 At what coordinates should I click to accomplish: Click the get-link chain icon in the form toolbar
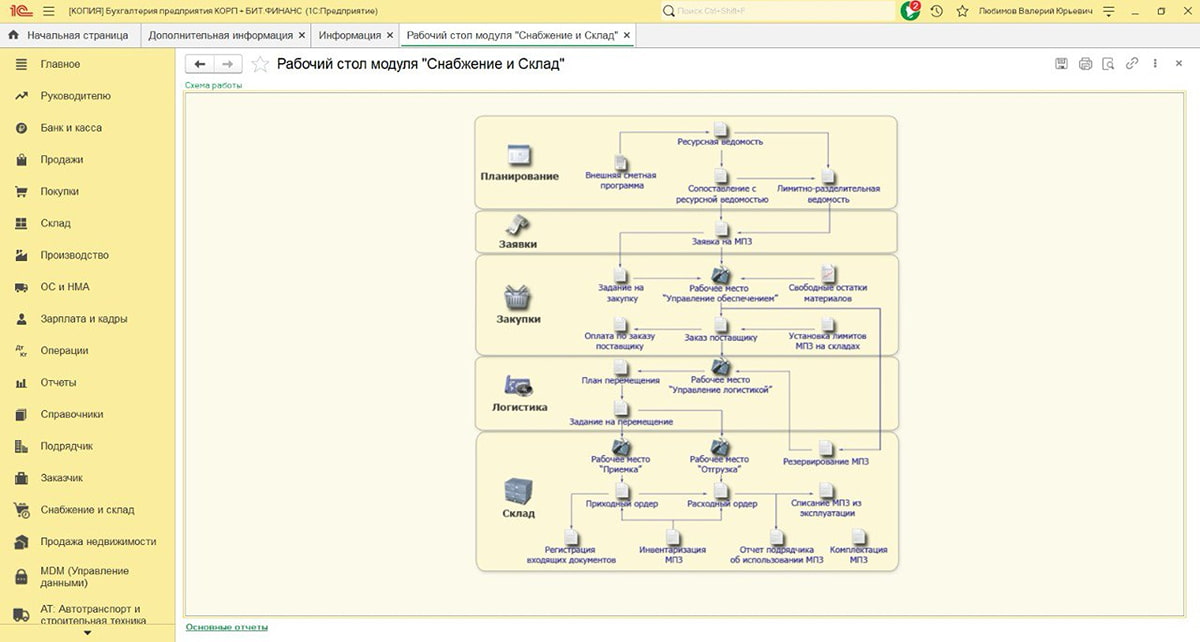coord(1132,64)
